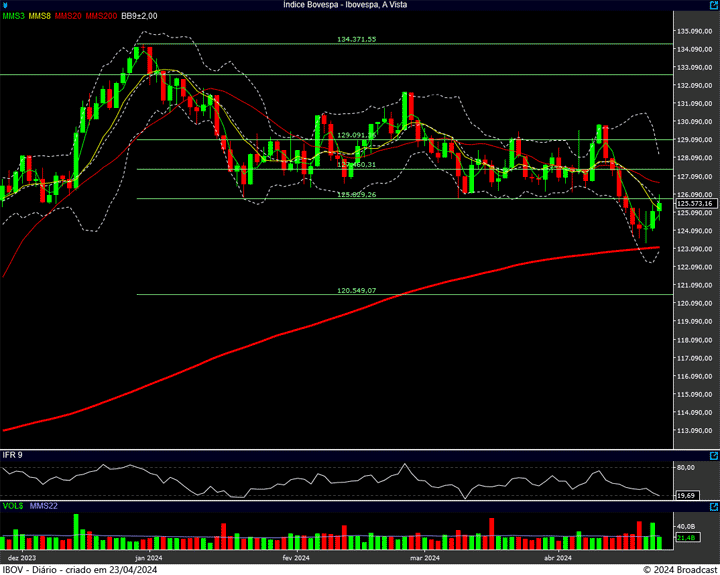
Task: Open the VOL$ volume panel label
Action: 13,506
